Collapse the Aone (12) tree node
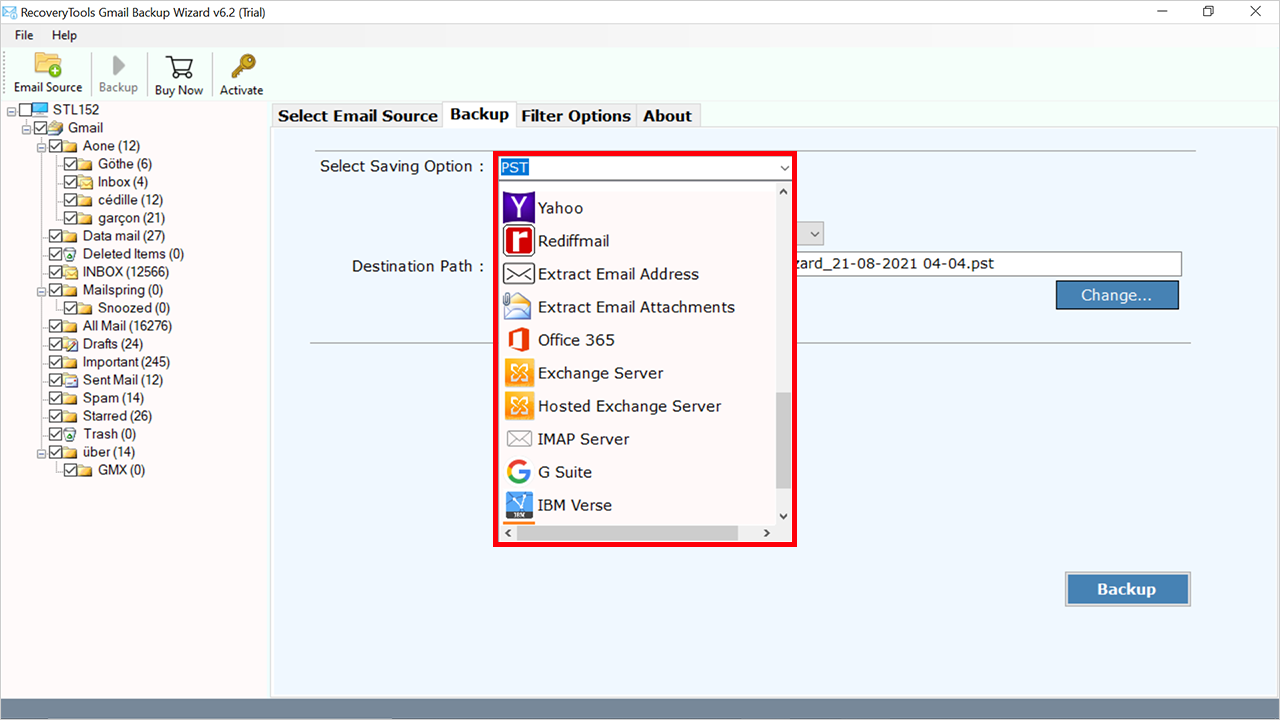This screenshot has width=1280, height=720. [x=42, y=146]
